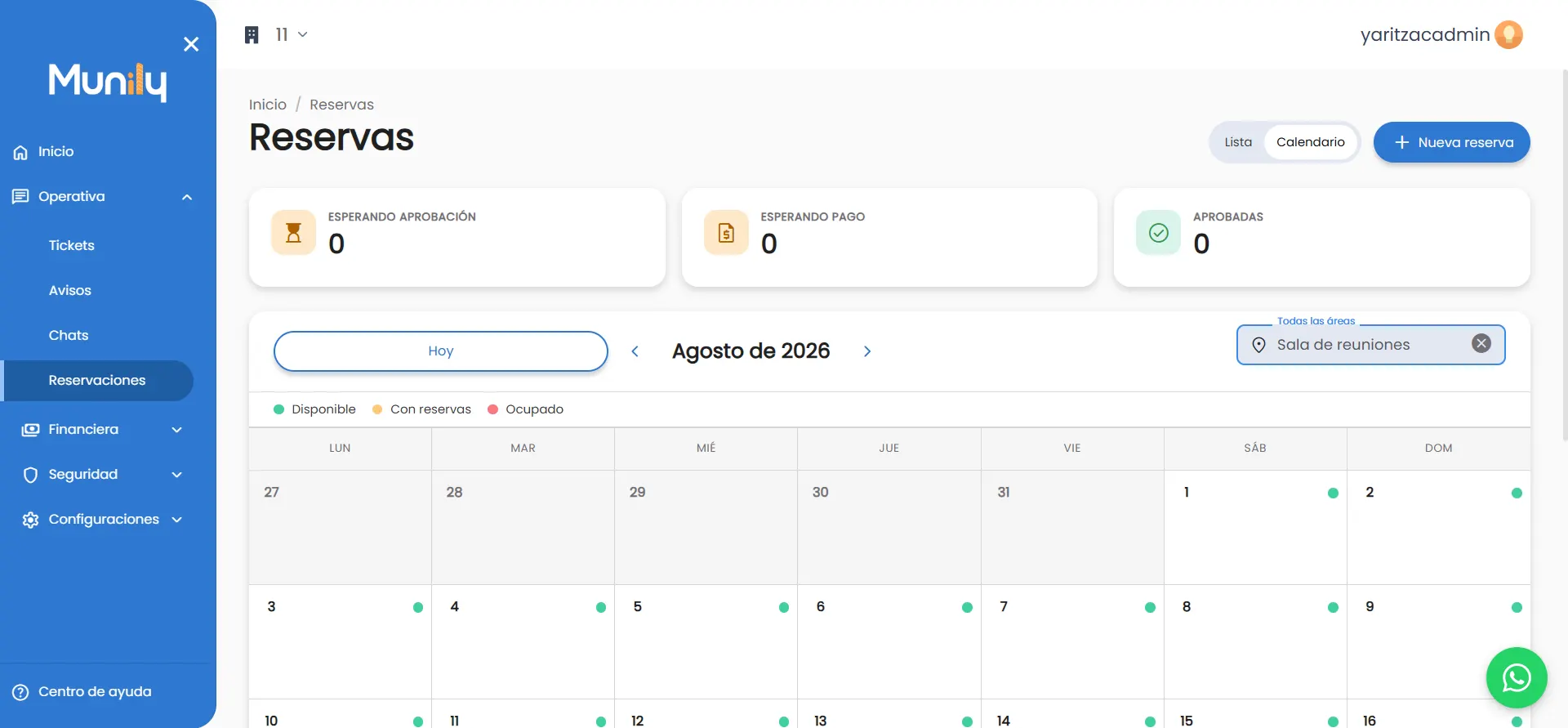Viewport: 1568px width, 728px height.
Task: Clear the Sala de reuniones selection
Action: coord(1481,344)
